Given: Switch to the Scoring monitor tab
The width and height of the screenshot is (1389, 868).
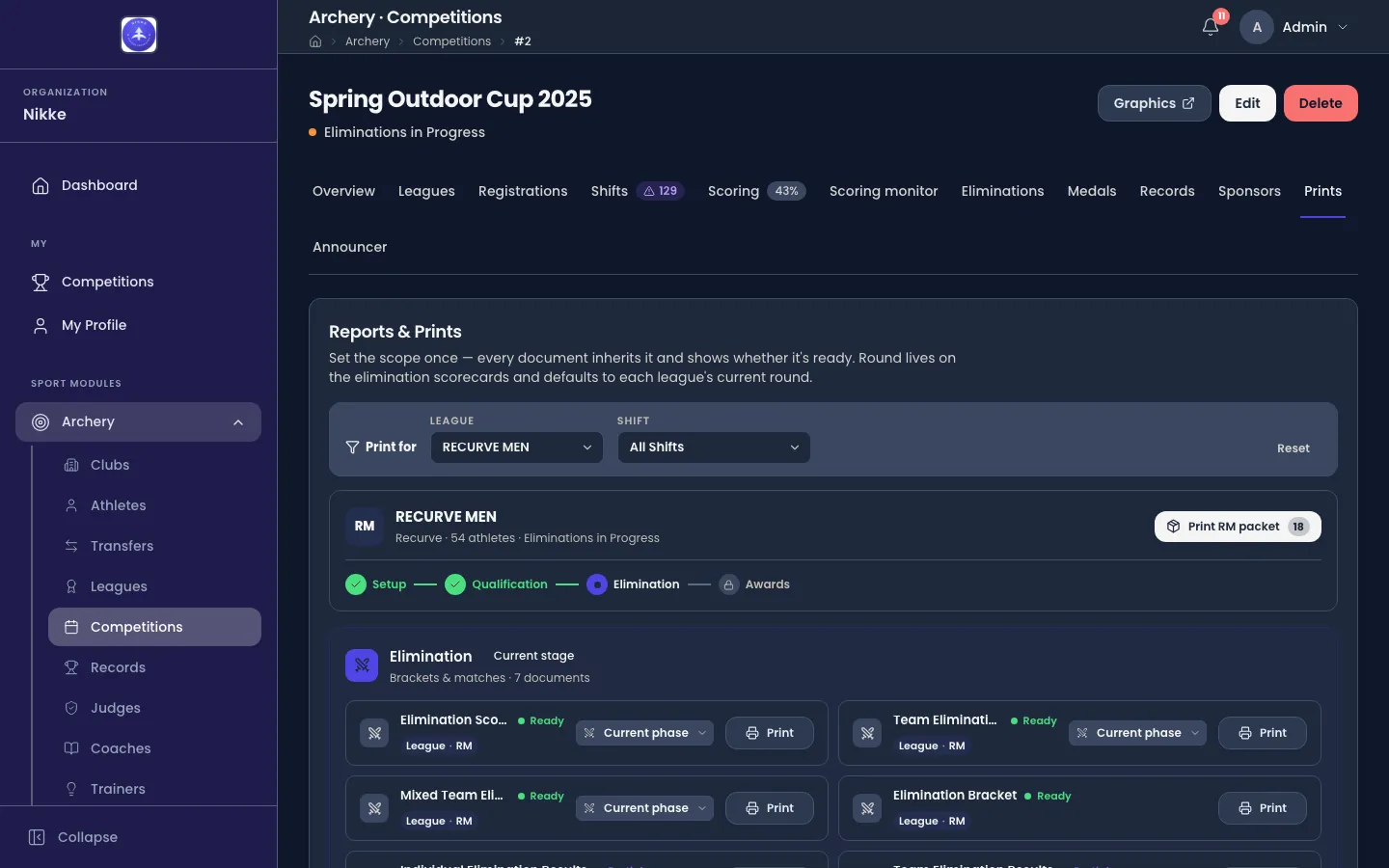Looking at the screenshot, I should pos(884,191).
